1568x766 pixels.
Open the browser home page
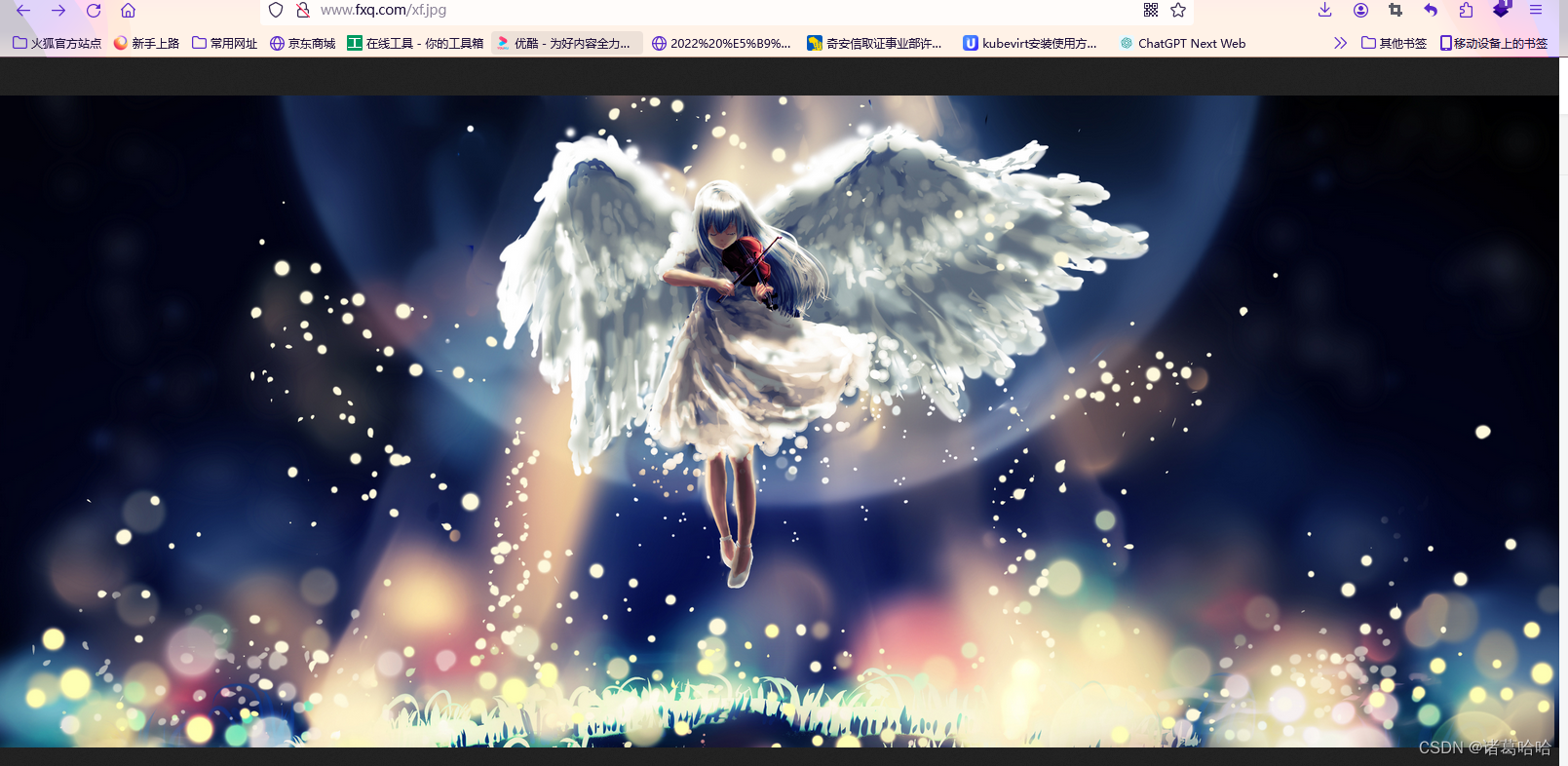point(128,10)
